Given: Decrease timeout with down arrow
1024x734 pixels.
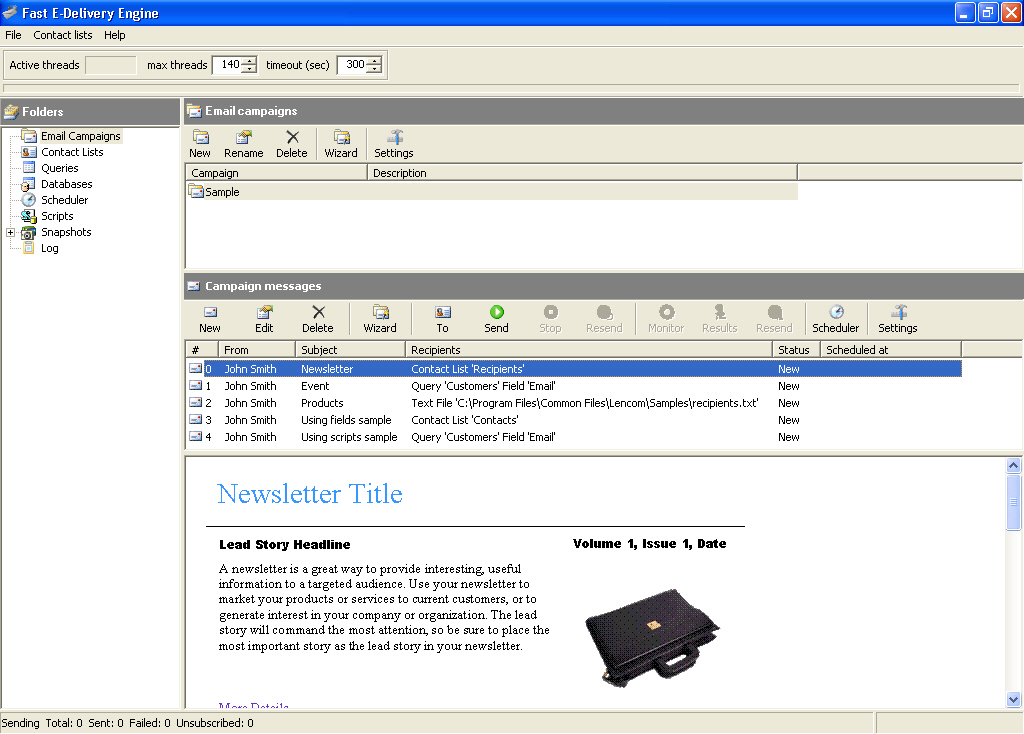Looking at the screenshot, I should 374,69.
